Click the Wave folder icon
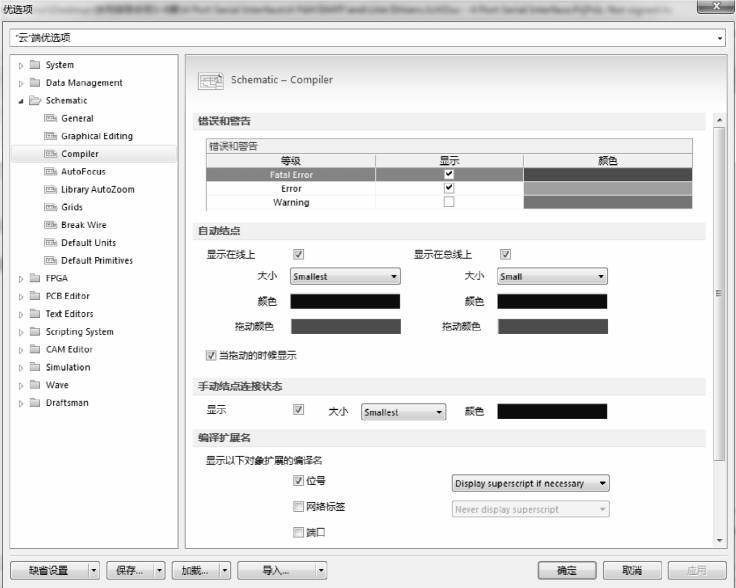The image size is (736, 588). click(35, 385)
